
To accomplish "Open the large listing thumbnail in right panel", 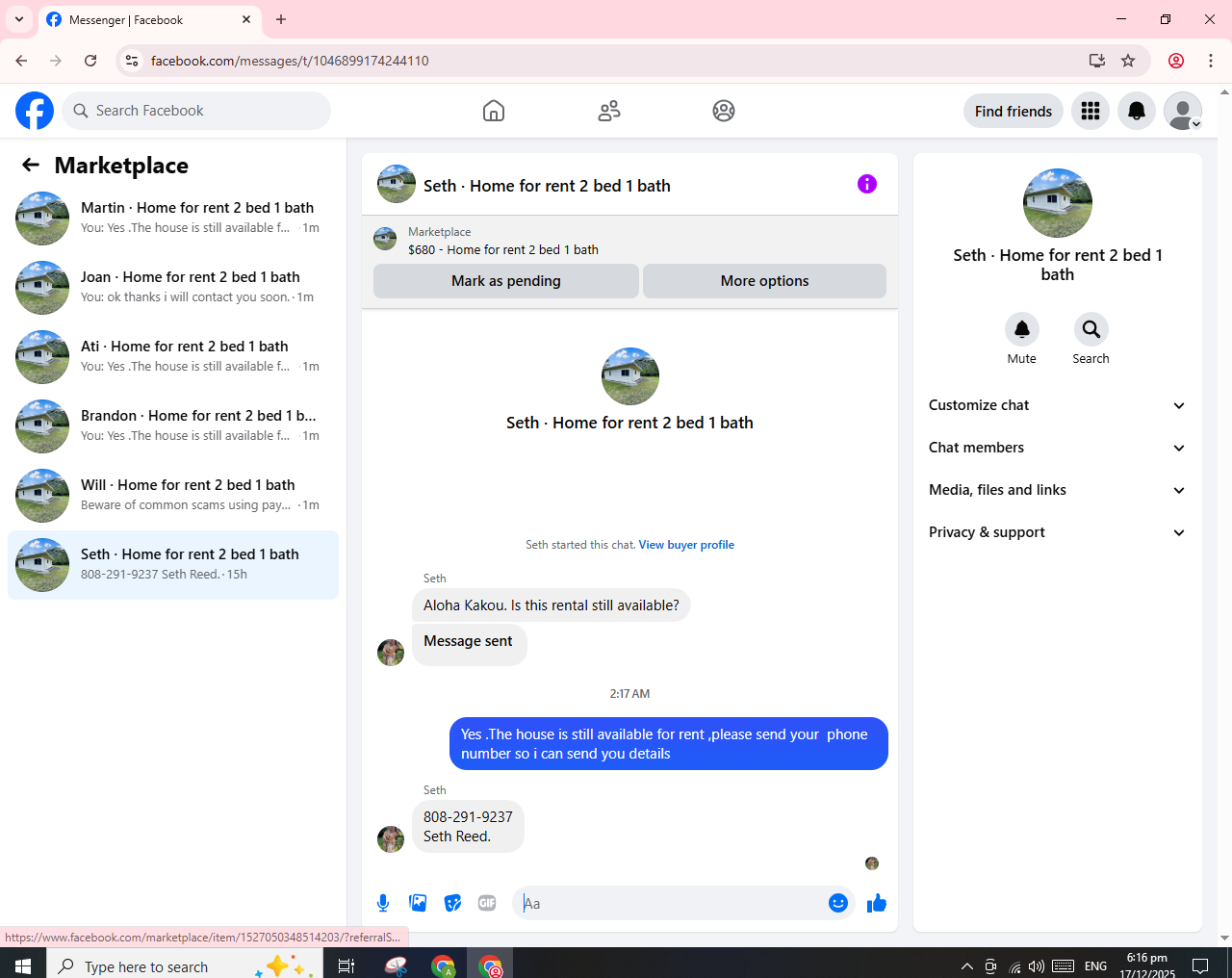I will (x=1058, y=203).
